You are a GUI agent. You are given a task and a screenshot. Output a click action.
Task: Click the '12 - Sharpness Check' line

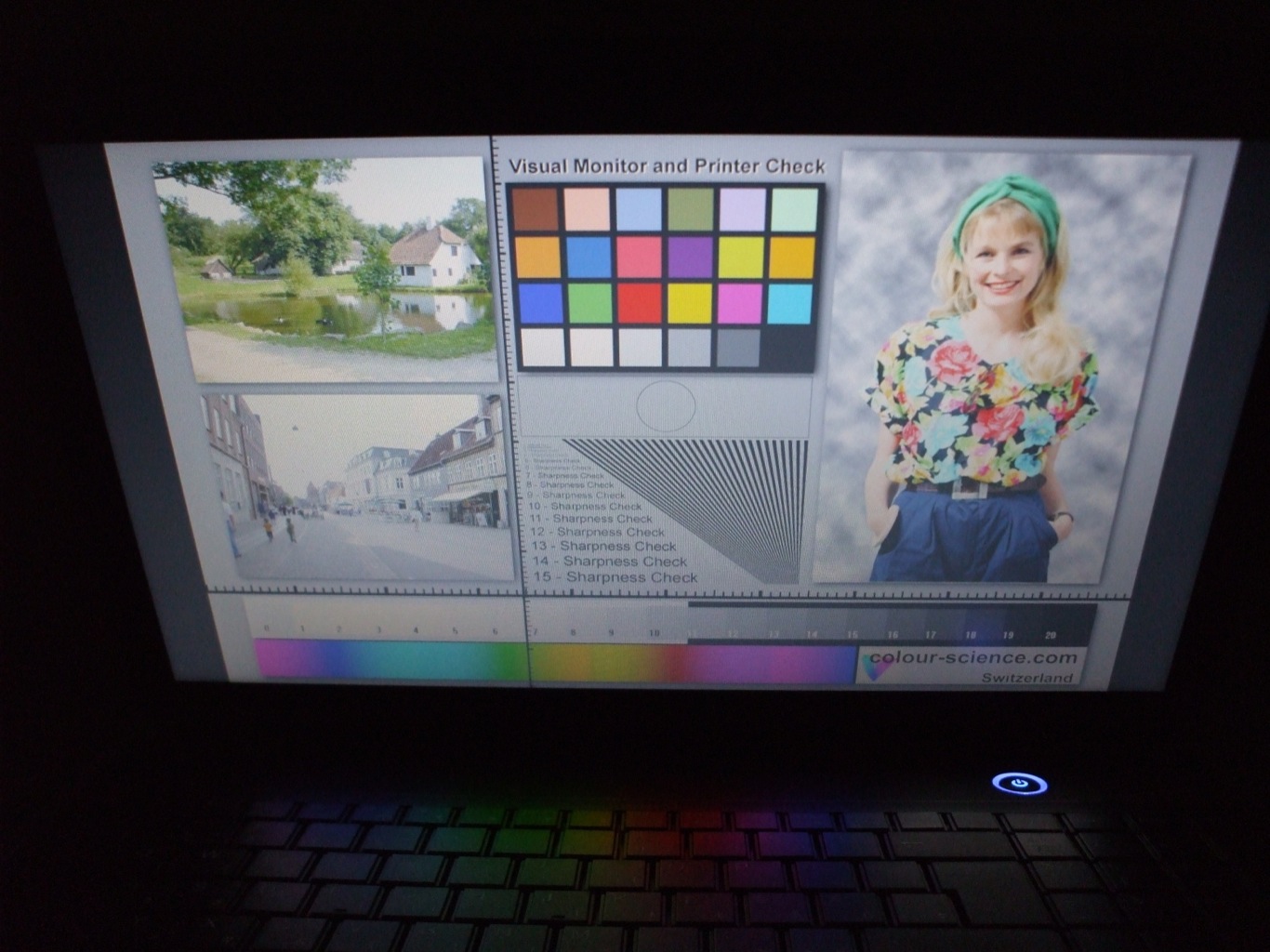coord(598,533)
